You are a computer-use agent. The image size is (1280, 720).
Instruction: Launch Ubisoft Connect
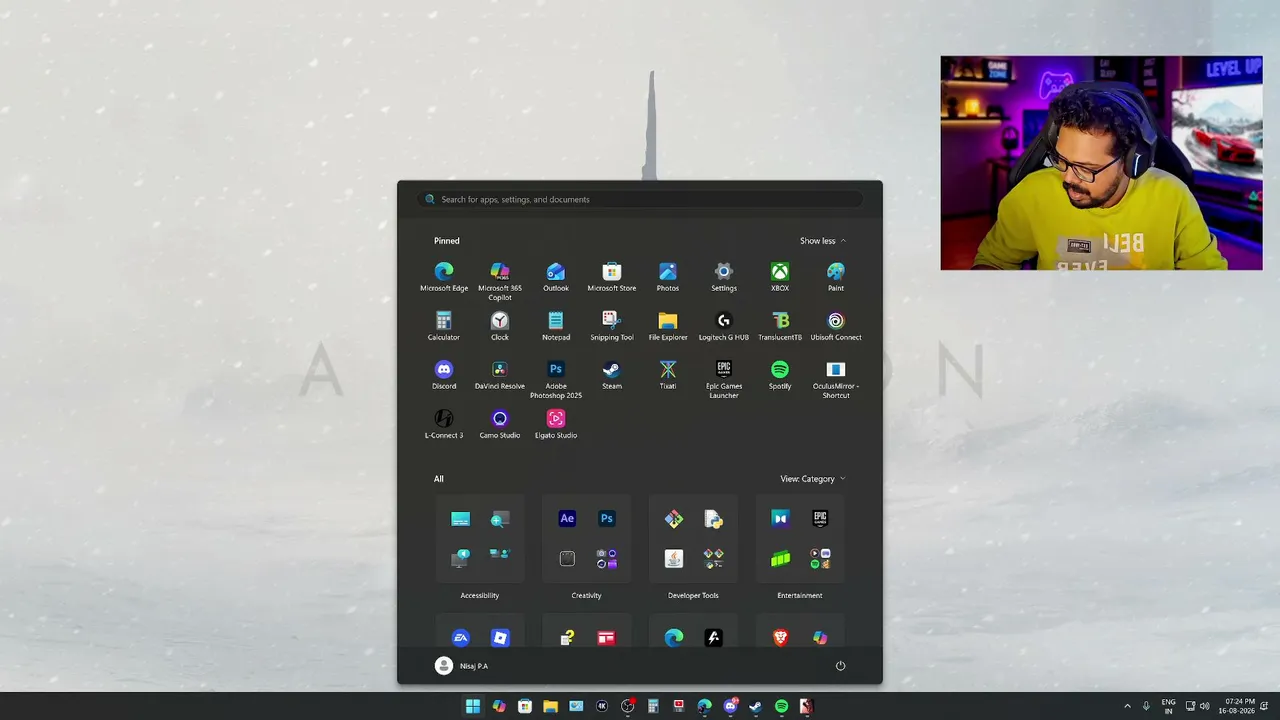(836, 325)
